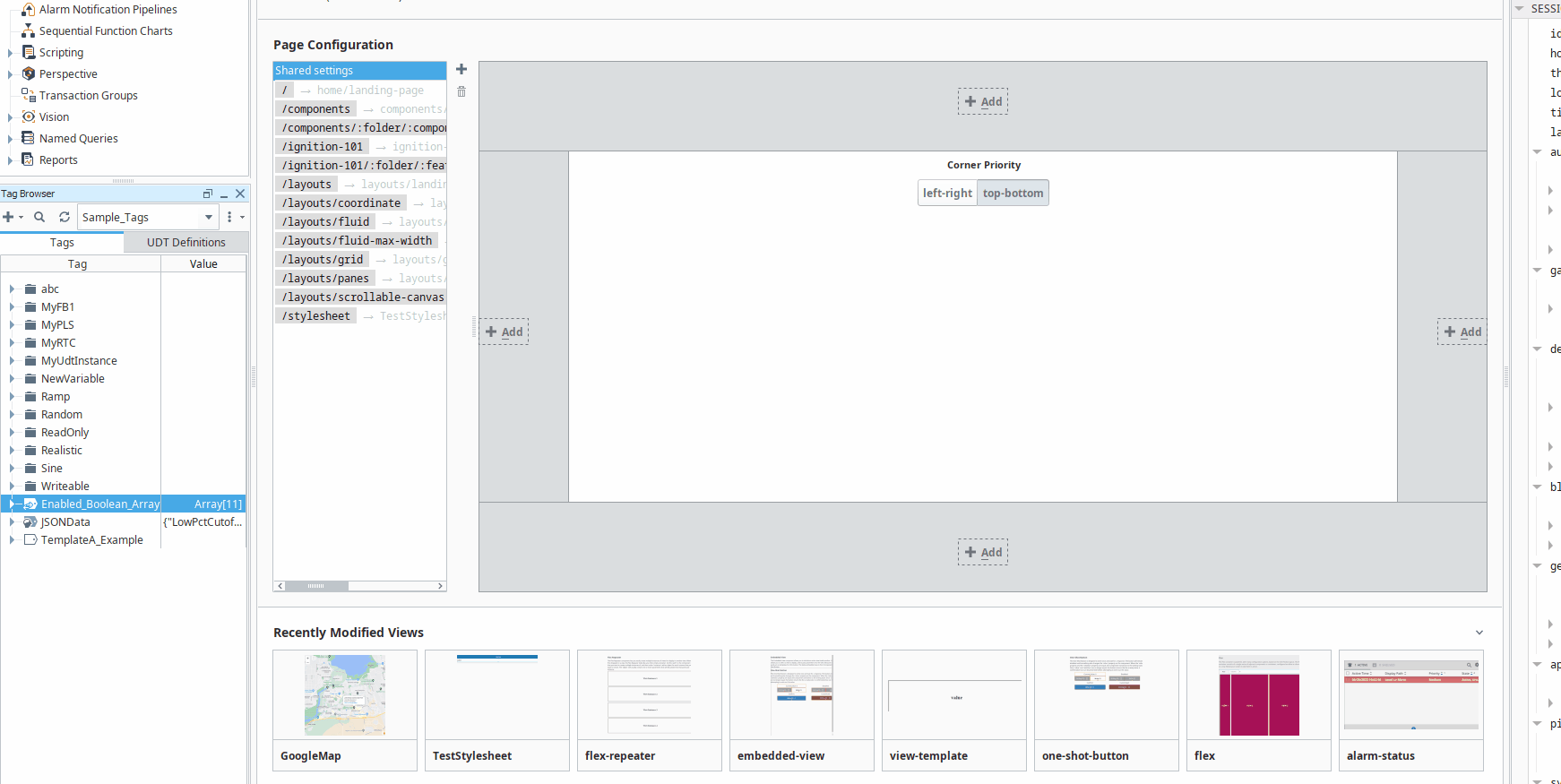Click the abc folder icon
Viewport: 1561px width, 784px height.
click(x=30, y=289)
